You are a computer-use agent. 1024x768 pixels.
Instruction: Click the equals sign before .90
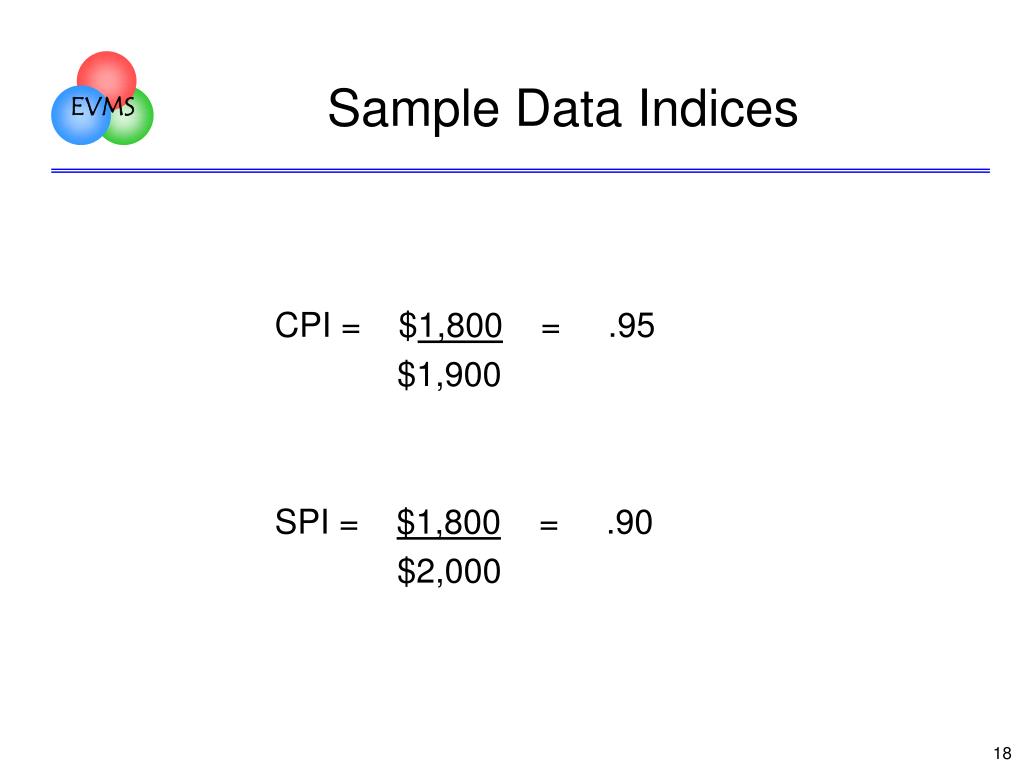[x=549, y=525]
